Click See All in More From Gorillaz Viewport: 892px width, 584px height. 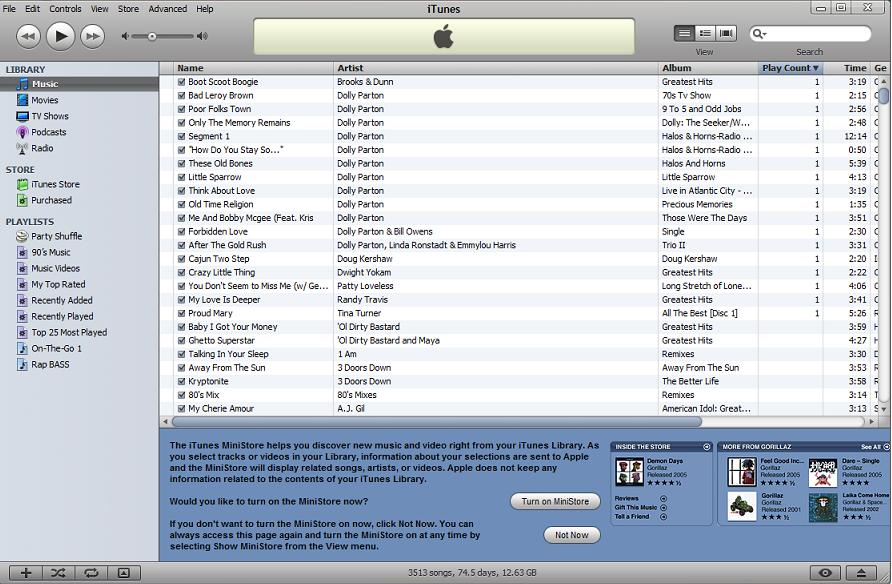click(874, 447)
